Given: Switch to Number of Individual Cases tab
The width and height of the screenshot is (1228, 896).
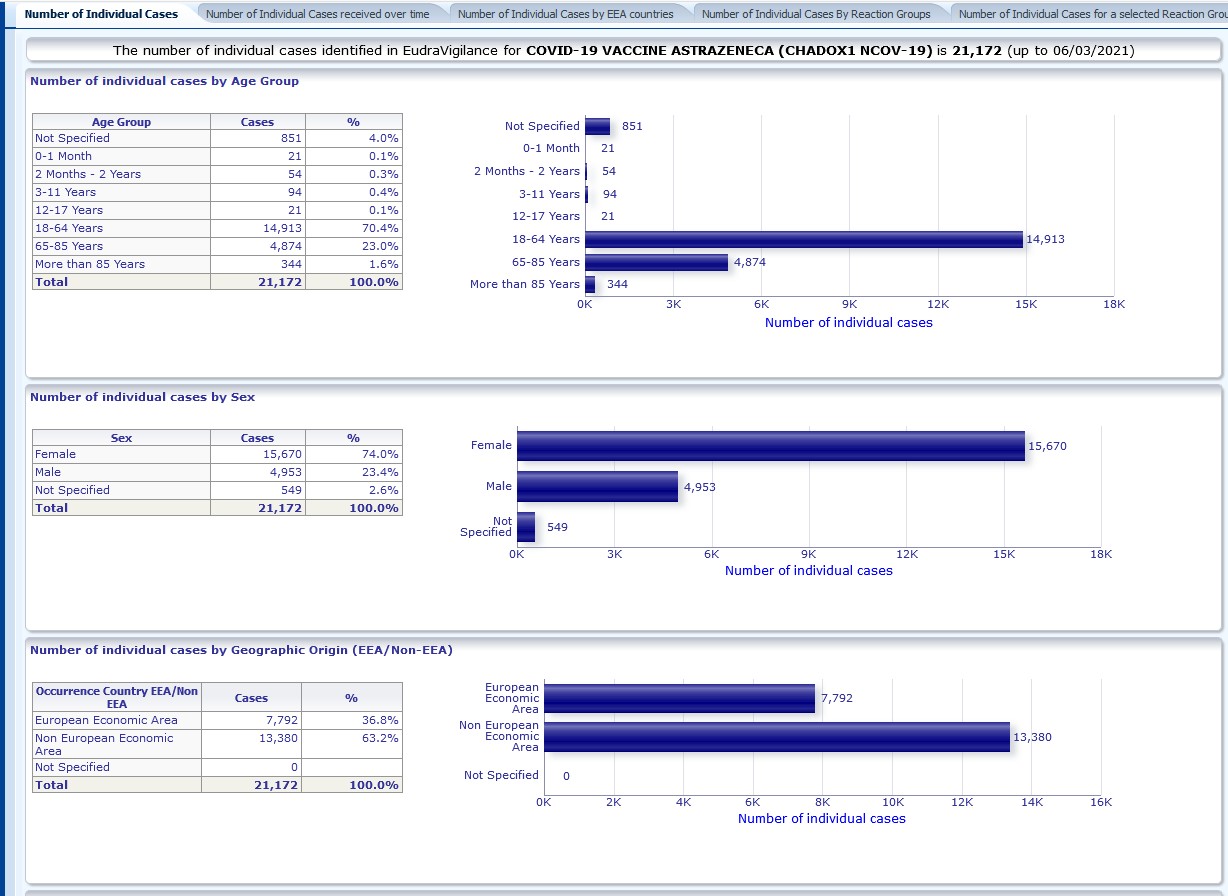Looking at the screenshot, I should tap(101, 14).
